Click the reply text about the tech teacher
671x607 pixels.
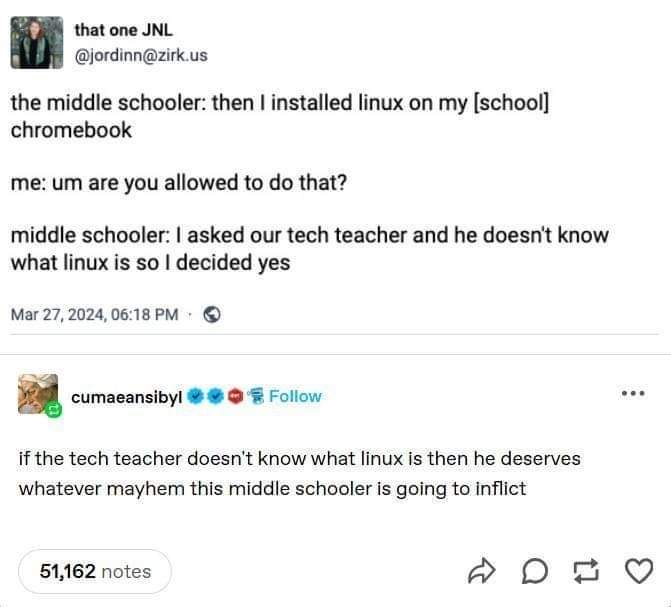[300, 473]
